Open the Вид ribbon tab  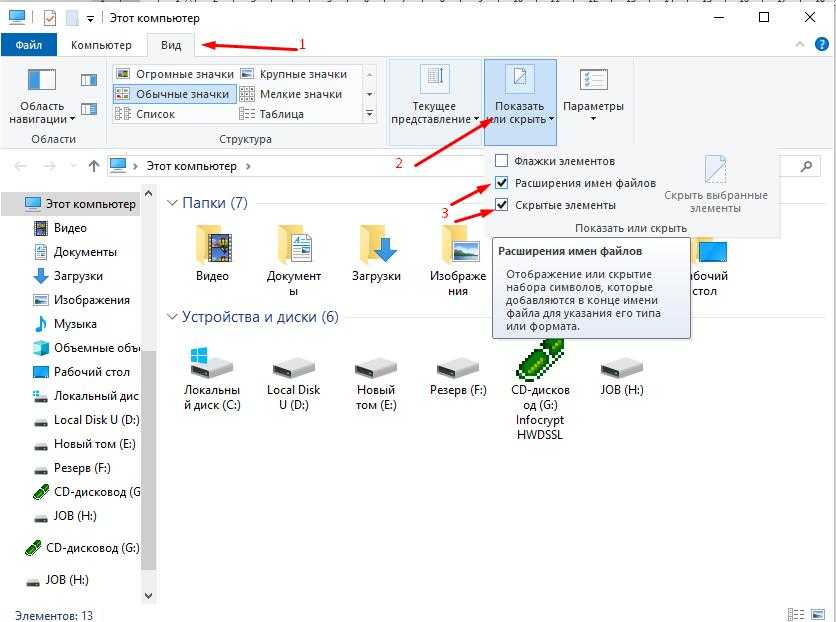171,45
